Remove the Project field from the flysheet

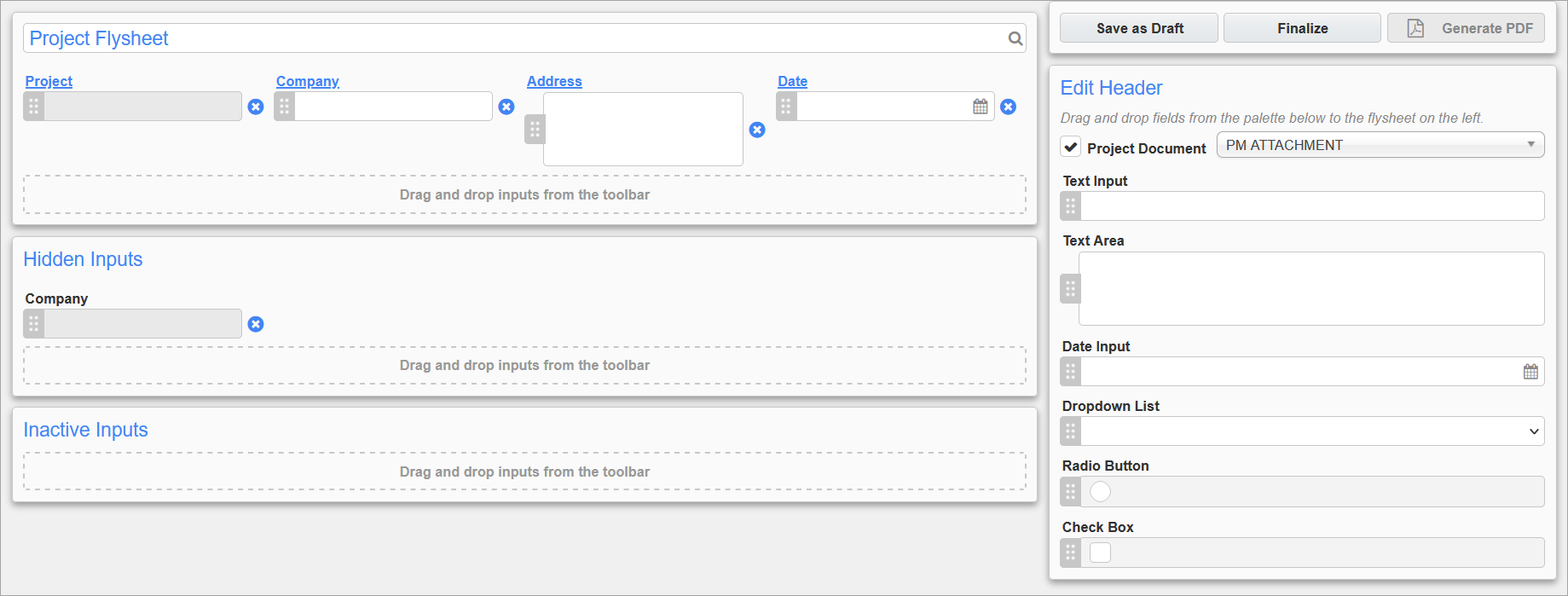pyautogui.click(x=256, y=107)
